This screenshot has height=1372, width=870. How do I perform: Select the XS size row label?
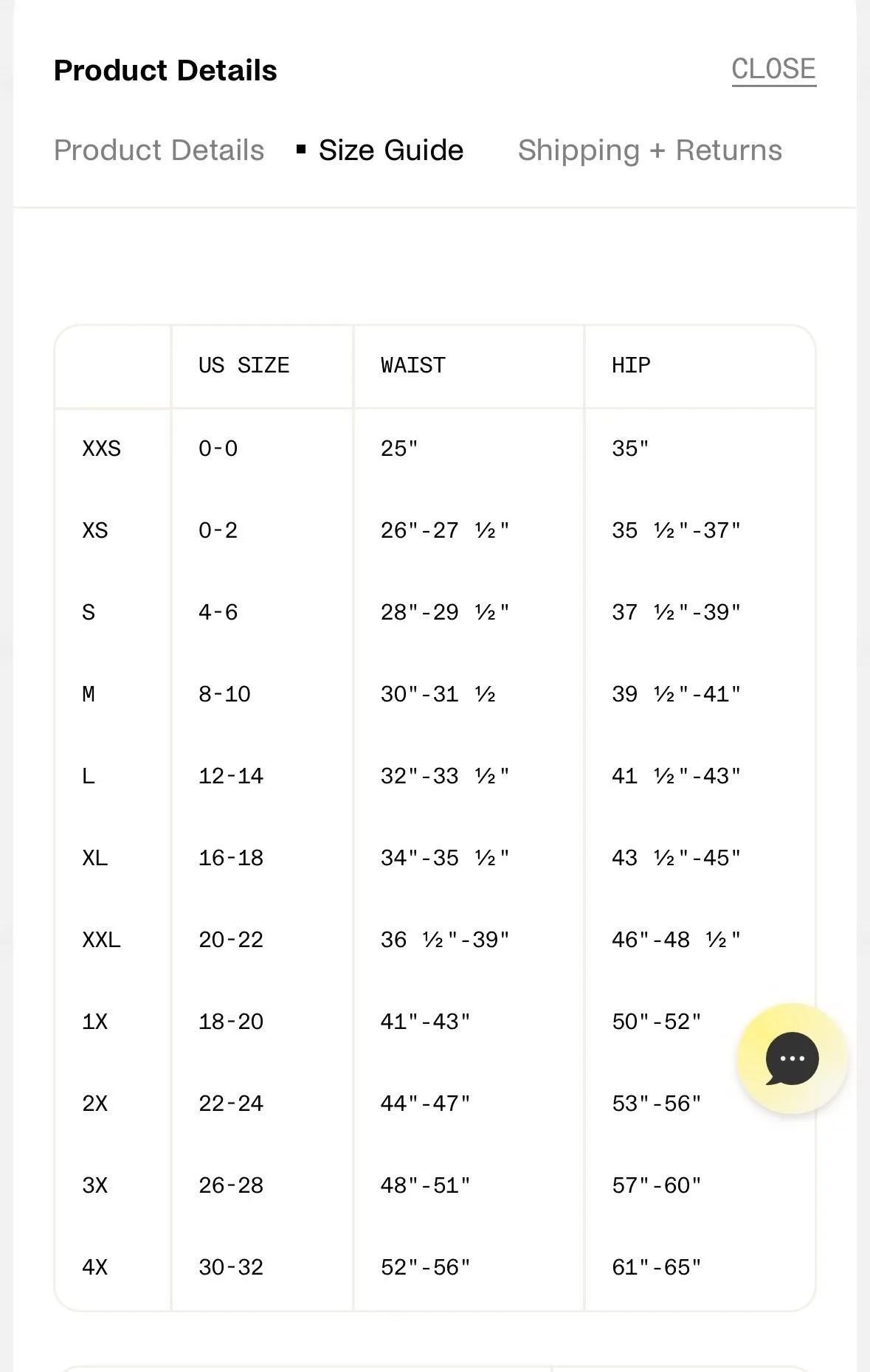(94, 530)
